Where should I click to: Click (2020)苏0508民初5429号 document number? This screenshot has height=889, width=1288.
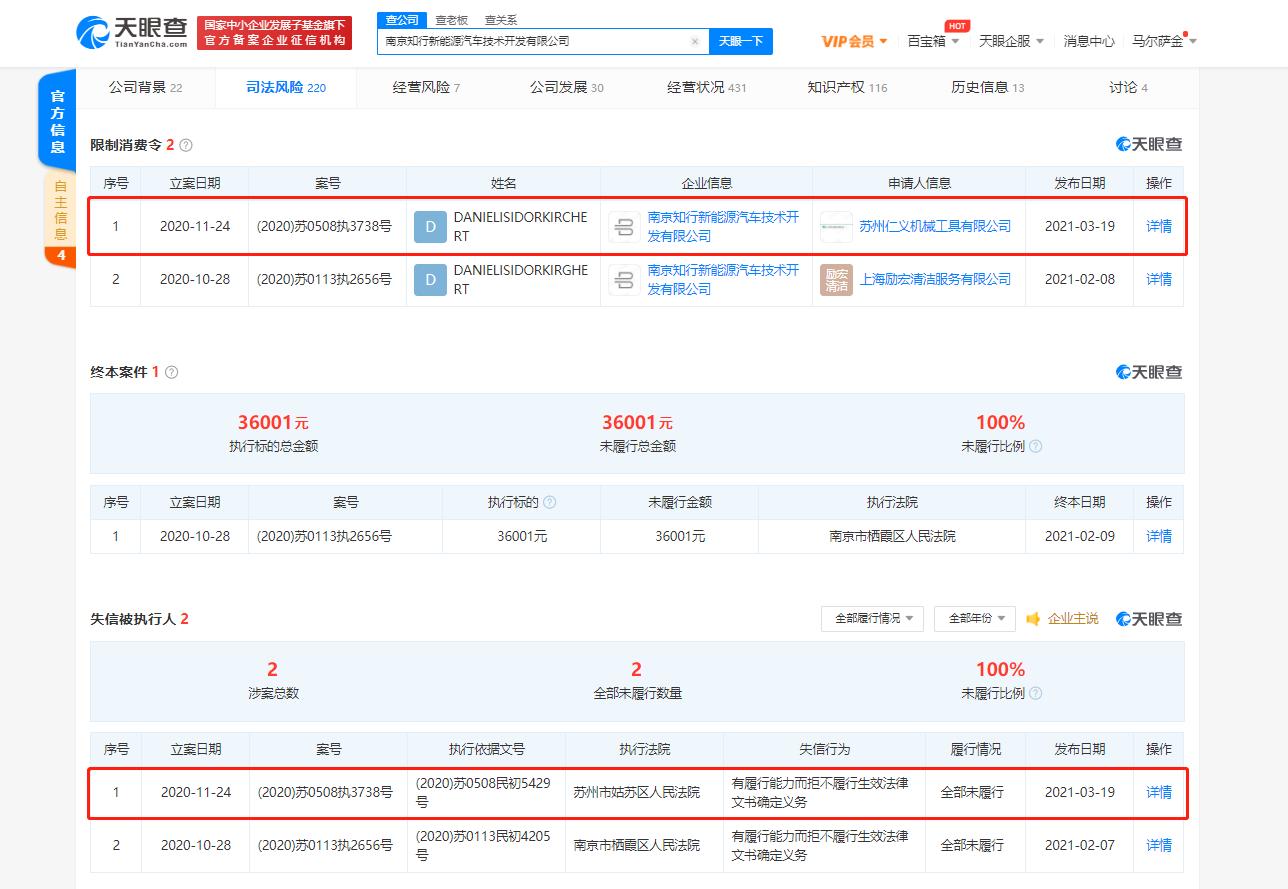[483, 793]
